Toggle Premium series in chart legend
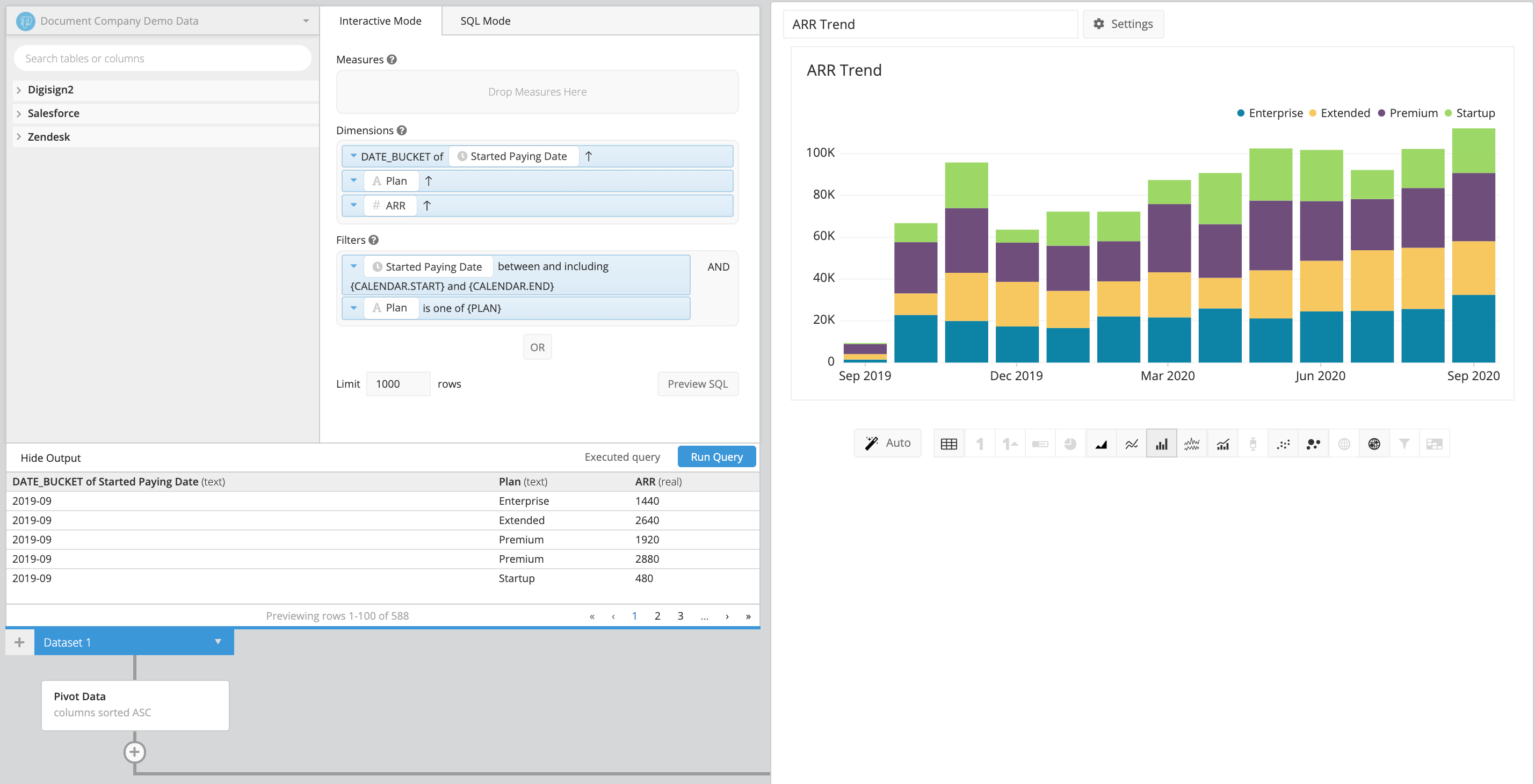 coord(1408,113)
